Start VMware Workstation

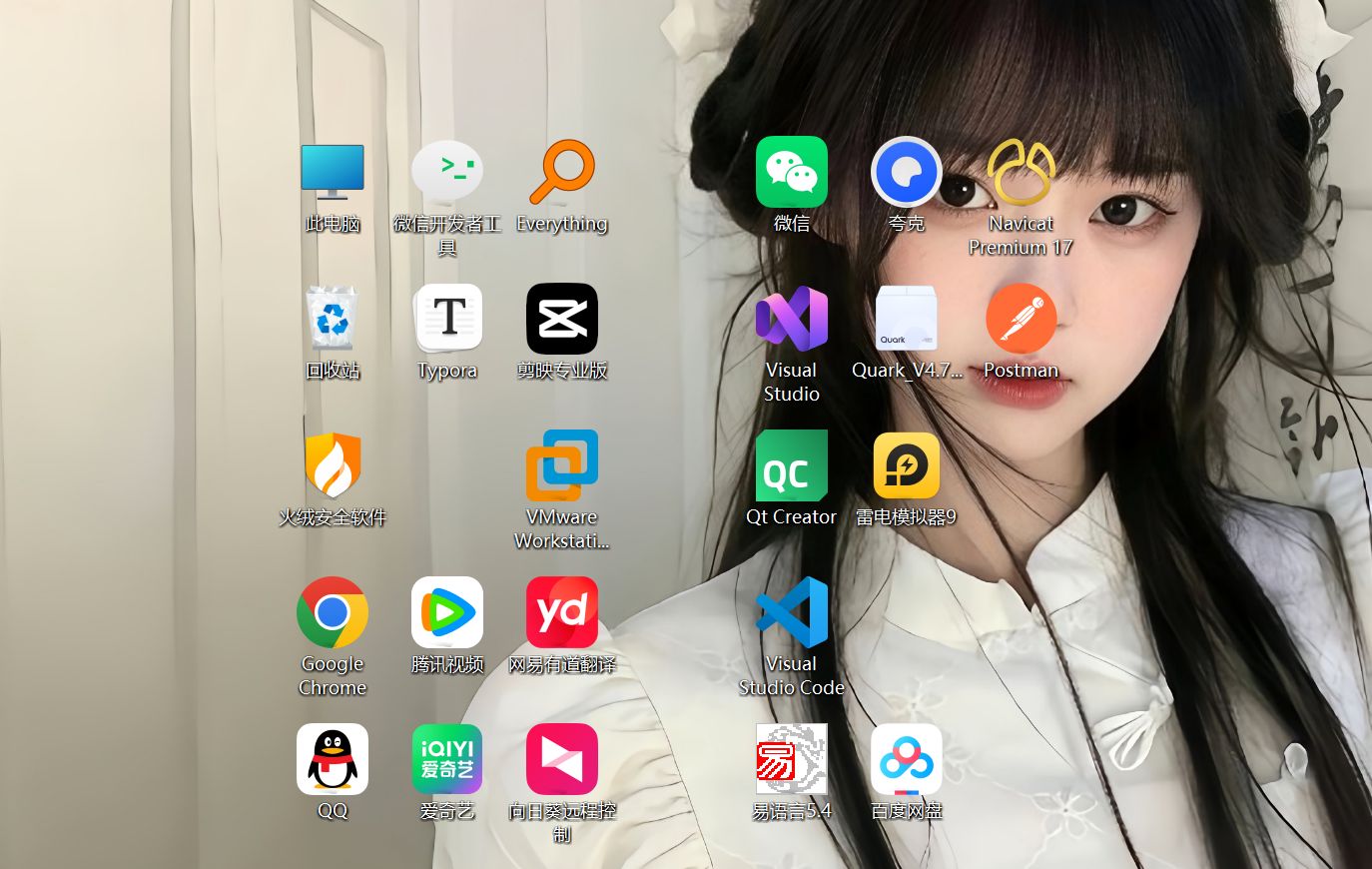coord(562,464)
